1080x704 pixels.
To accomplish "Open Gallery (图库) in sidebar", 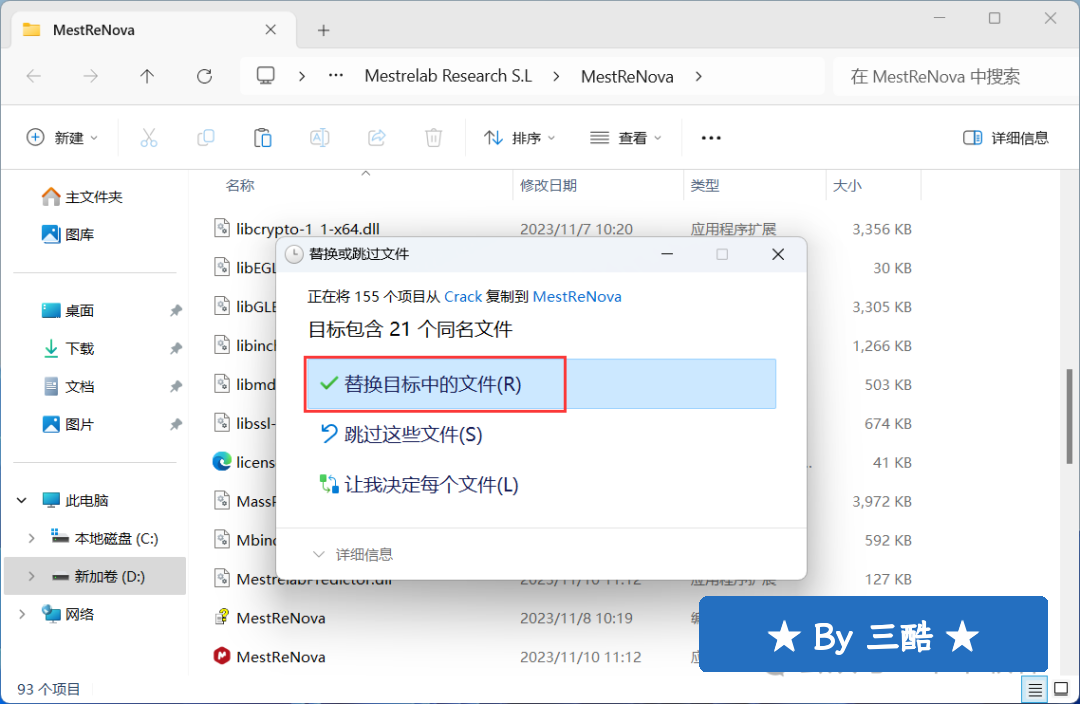I will coord(68,235).
